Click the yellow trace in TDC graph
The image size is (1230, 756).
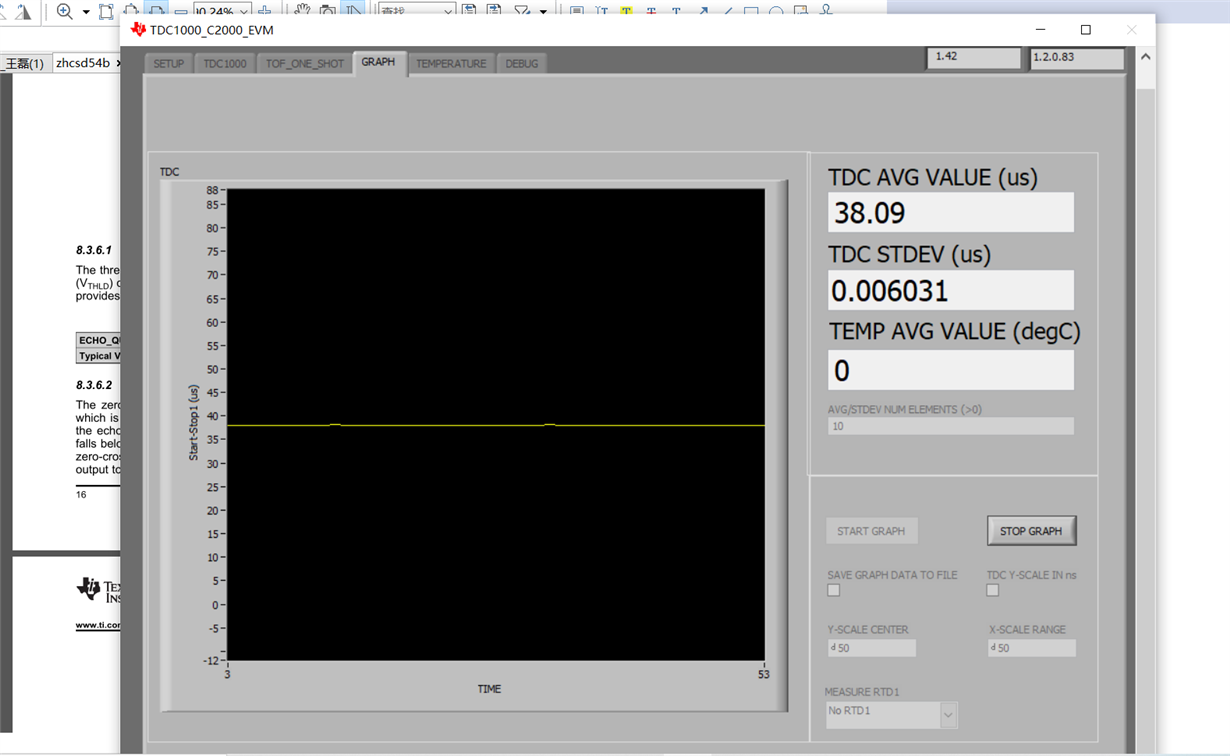tap(495, 425)
